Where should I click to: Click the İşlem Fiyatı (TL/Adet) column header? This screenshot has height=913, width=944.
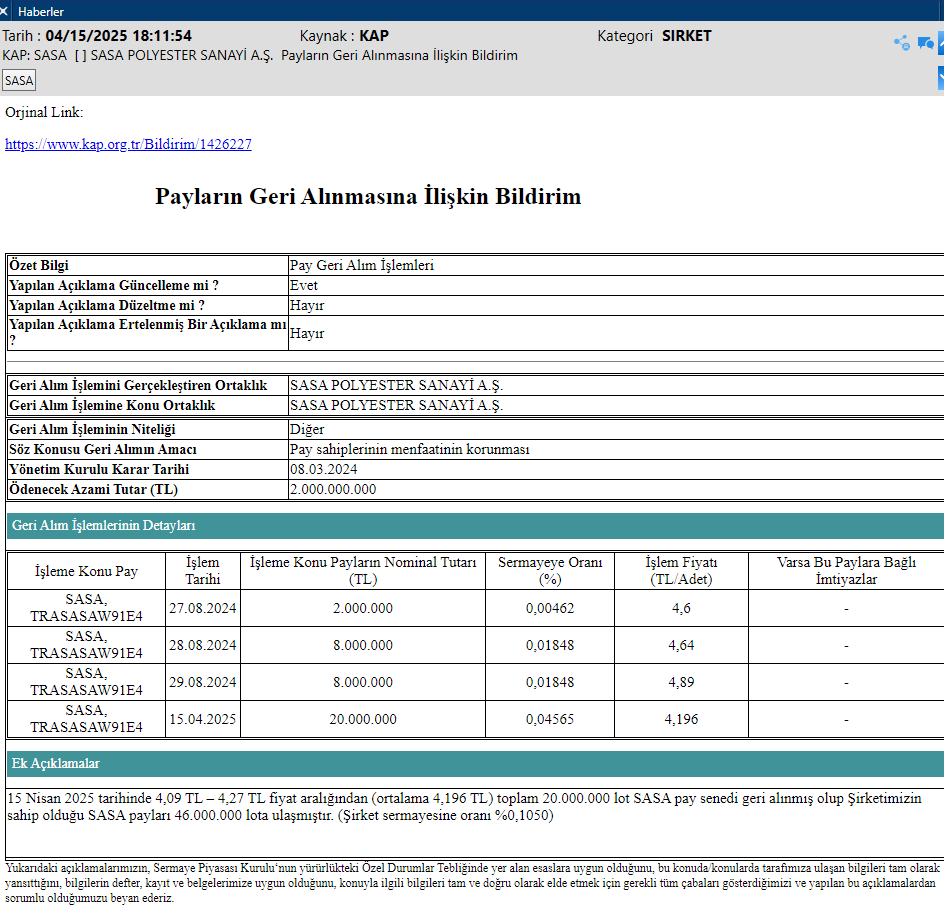pos(681,571)
